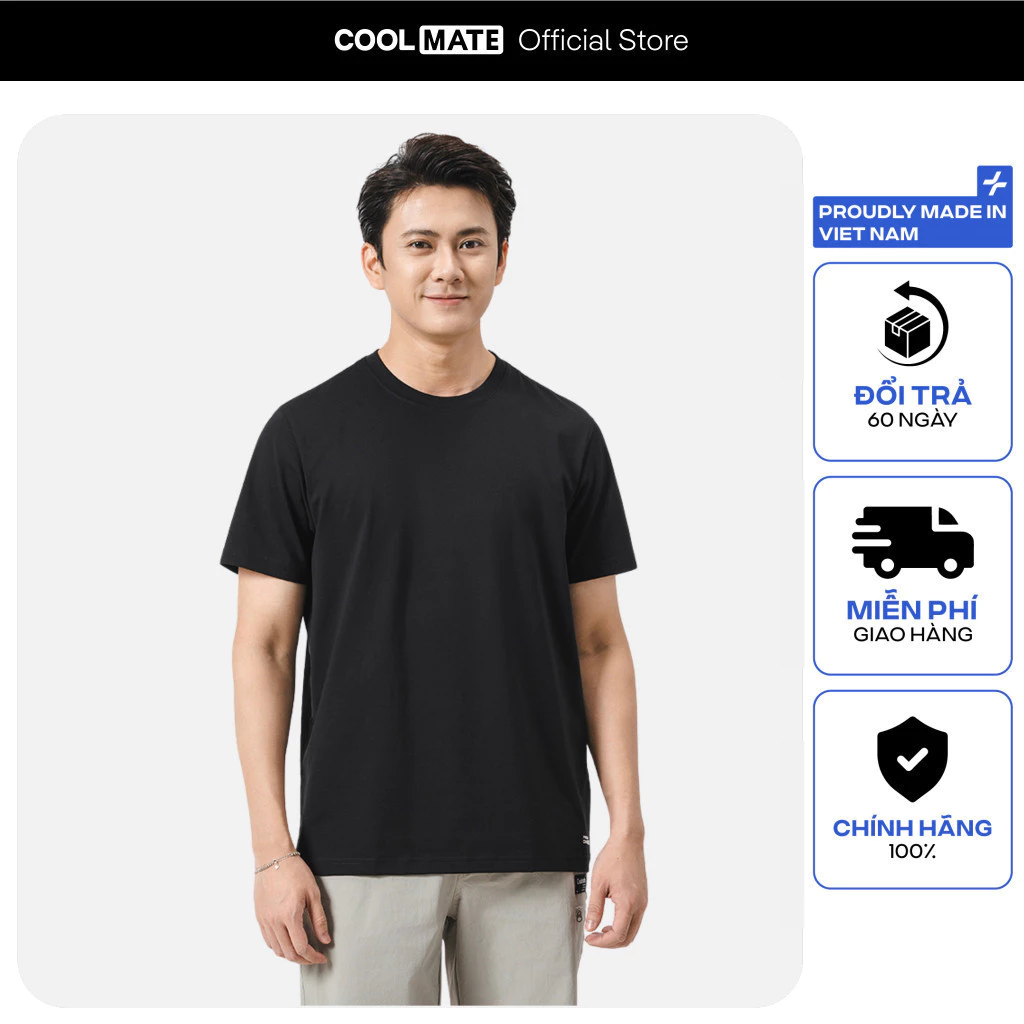Viewport: 1024px width, 1024px height.
Task: Open the MIỄN PHÍ GIAO HÀNG card
Action: click(912, 575)
